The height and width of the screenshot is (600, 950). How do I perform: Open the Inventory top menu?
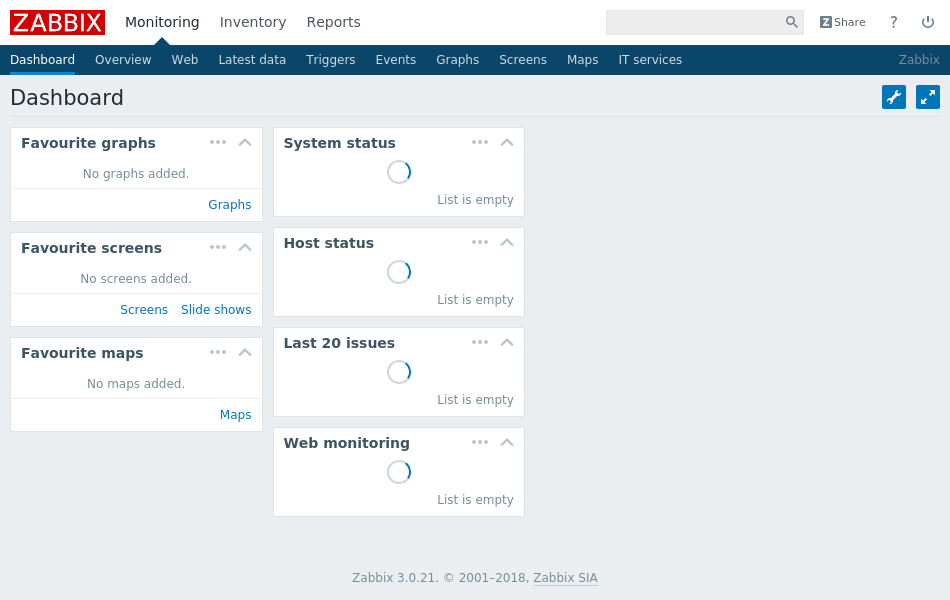click(x=253, y=22)
